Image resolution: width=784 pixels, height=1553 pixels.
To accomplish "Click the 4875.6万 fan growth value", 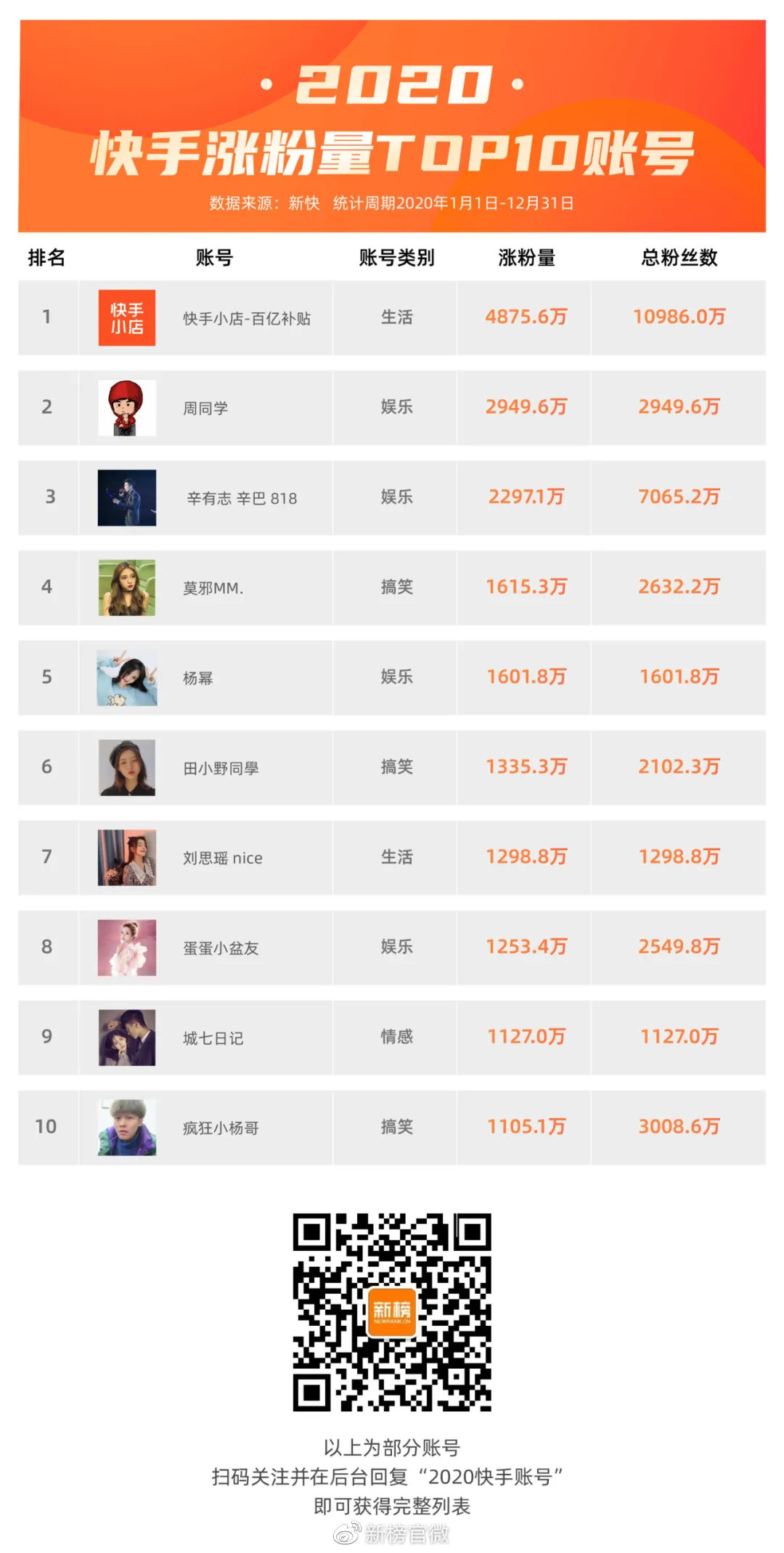I will [x=526, y=317].
